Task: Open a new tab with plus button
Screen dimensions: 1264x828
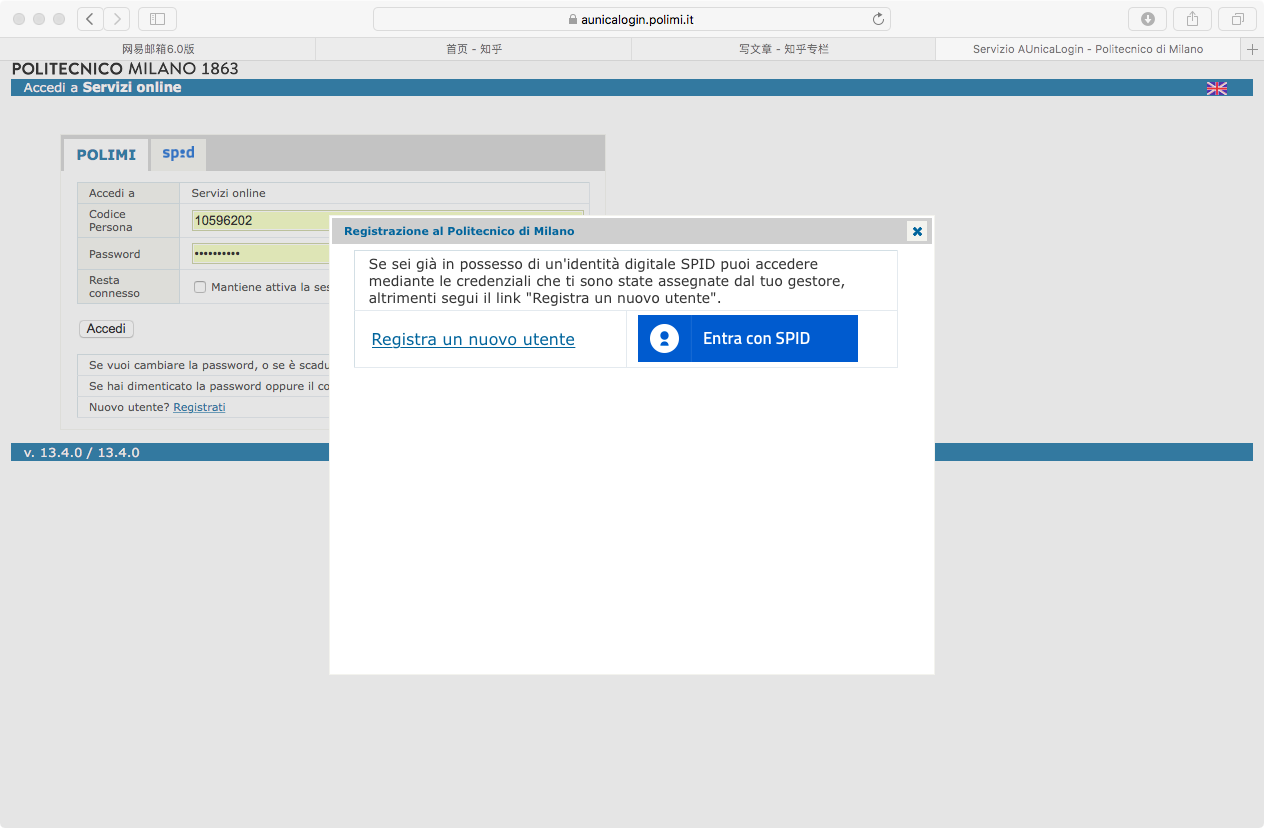Action: (x=1252, y=49)
